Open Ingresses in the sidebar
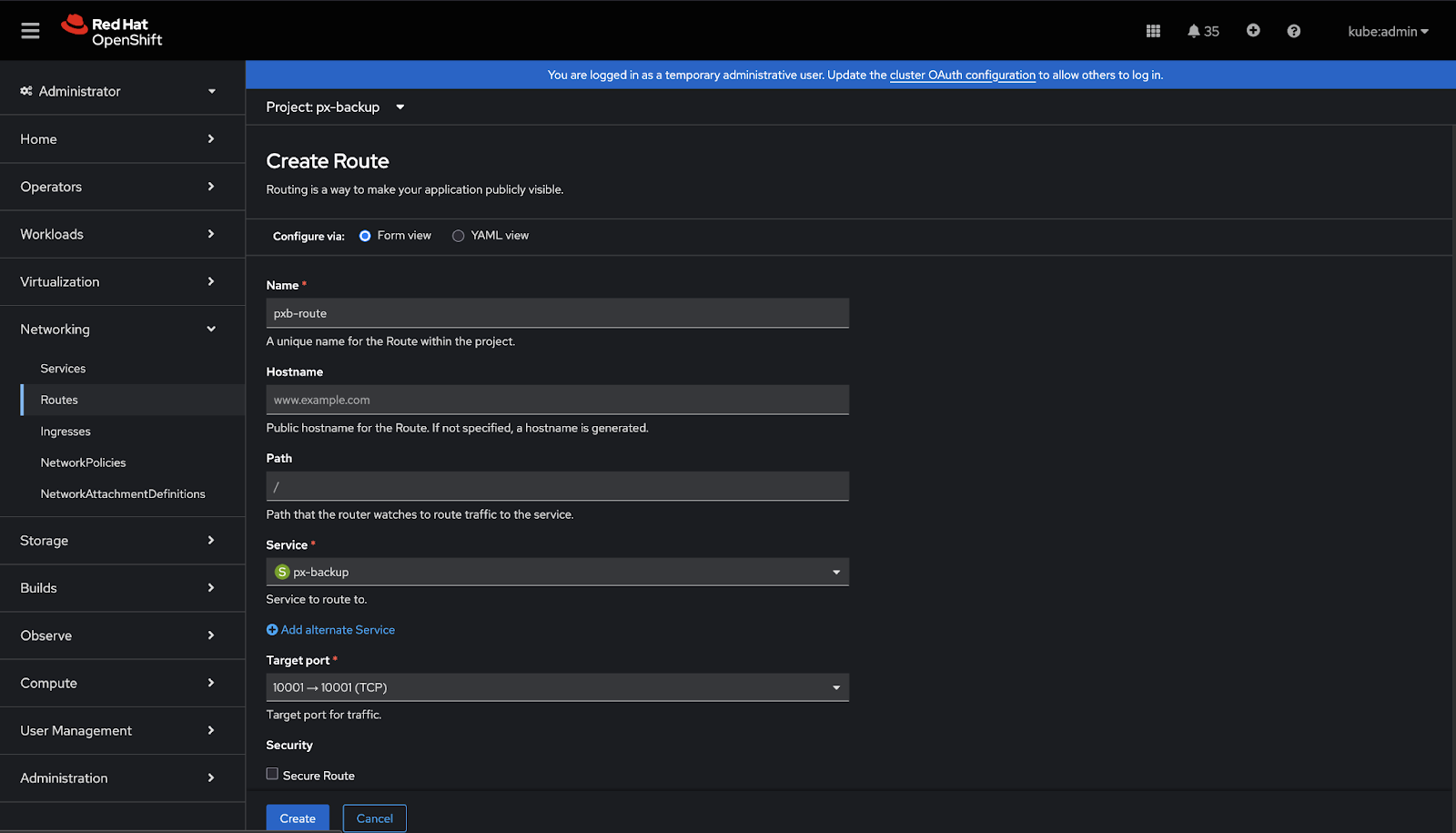 [66, 432]
